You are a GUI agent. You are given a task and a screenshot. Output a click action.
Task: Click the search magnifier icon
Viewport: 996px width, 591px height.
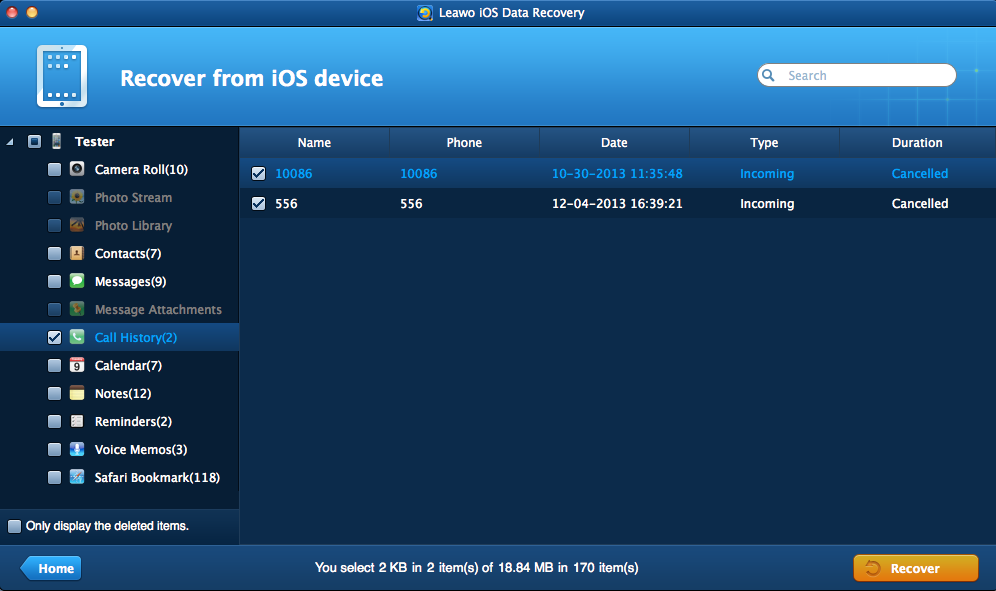tap(768, 75)
